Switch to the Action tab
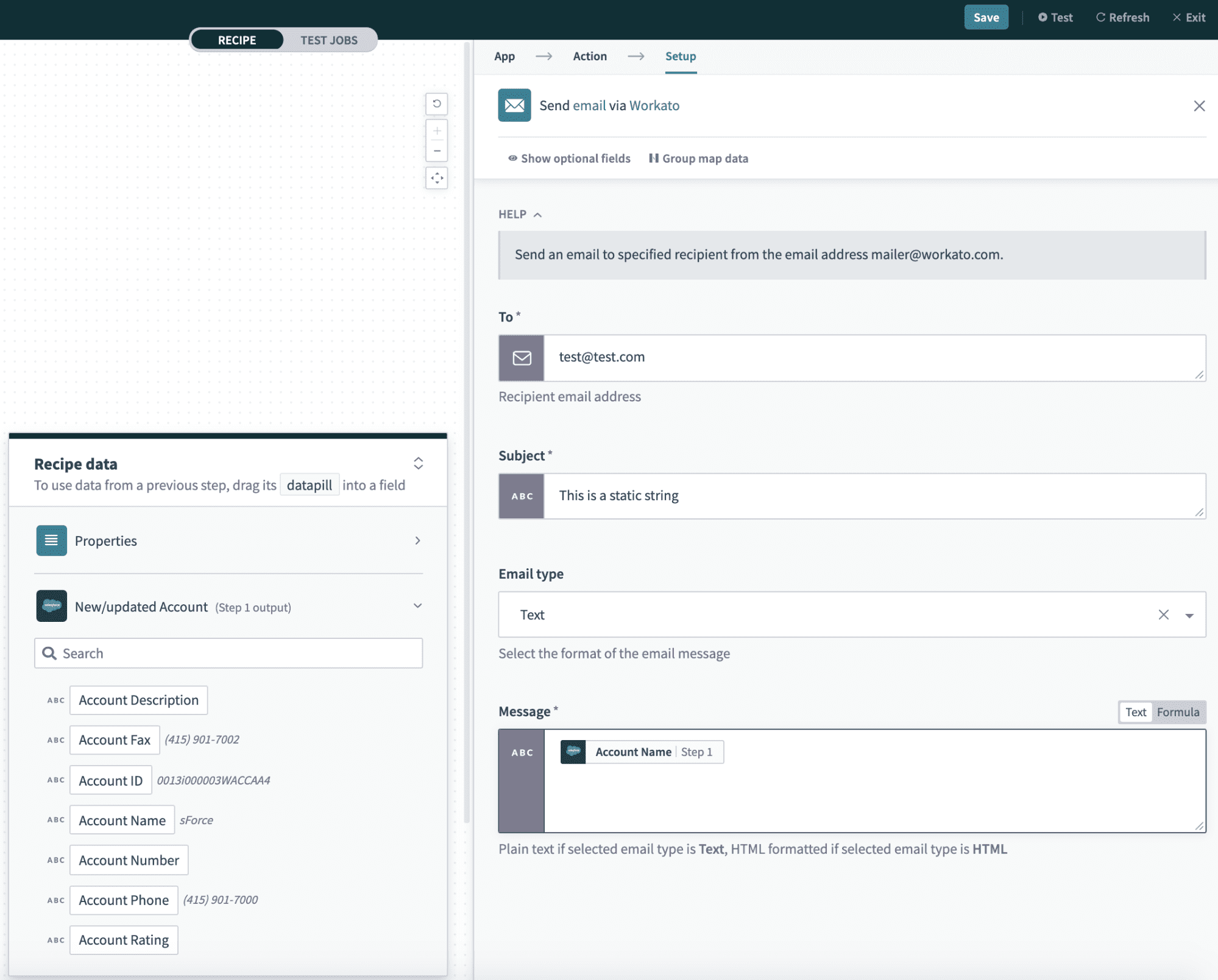Screen dimensions: 1218x980 click(x=590, y=56)
